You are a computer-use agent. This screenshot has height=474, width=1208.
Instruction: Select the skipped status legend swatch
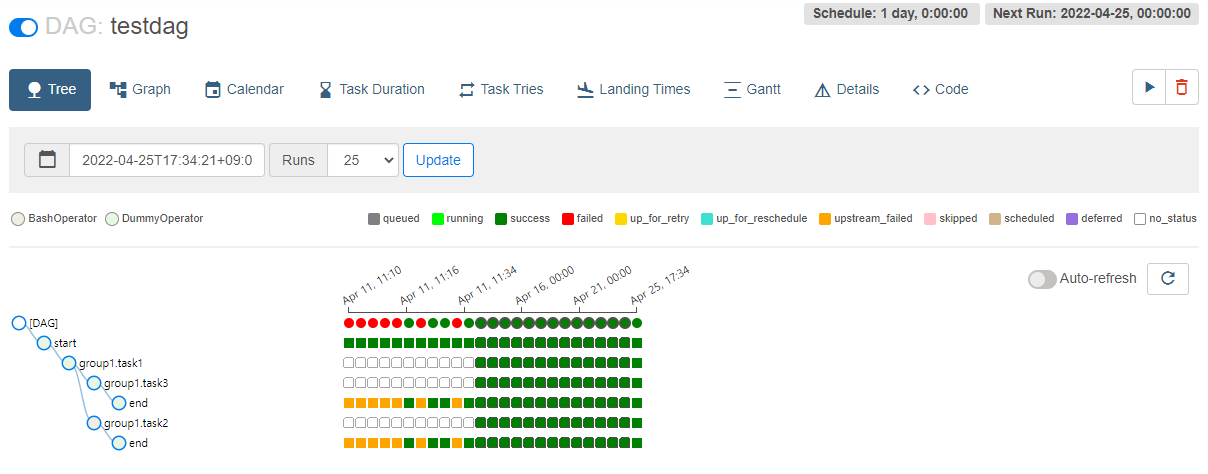pos(930,218)
